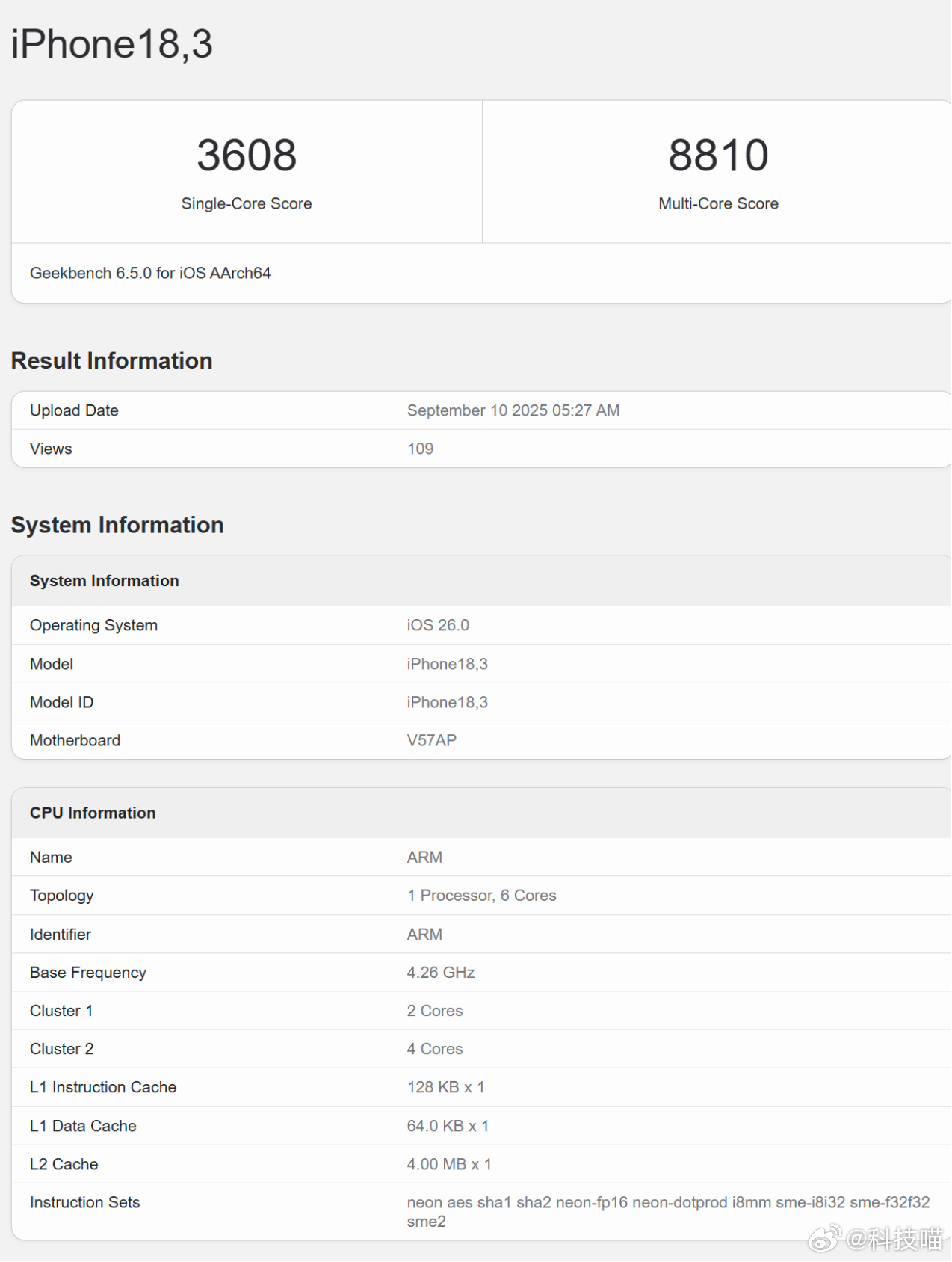The height and width of the screenshot is (1262, 952).
Task: Click the L1 Instruction Cache label
Action: click(x=103, y=1087)
